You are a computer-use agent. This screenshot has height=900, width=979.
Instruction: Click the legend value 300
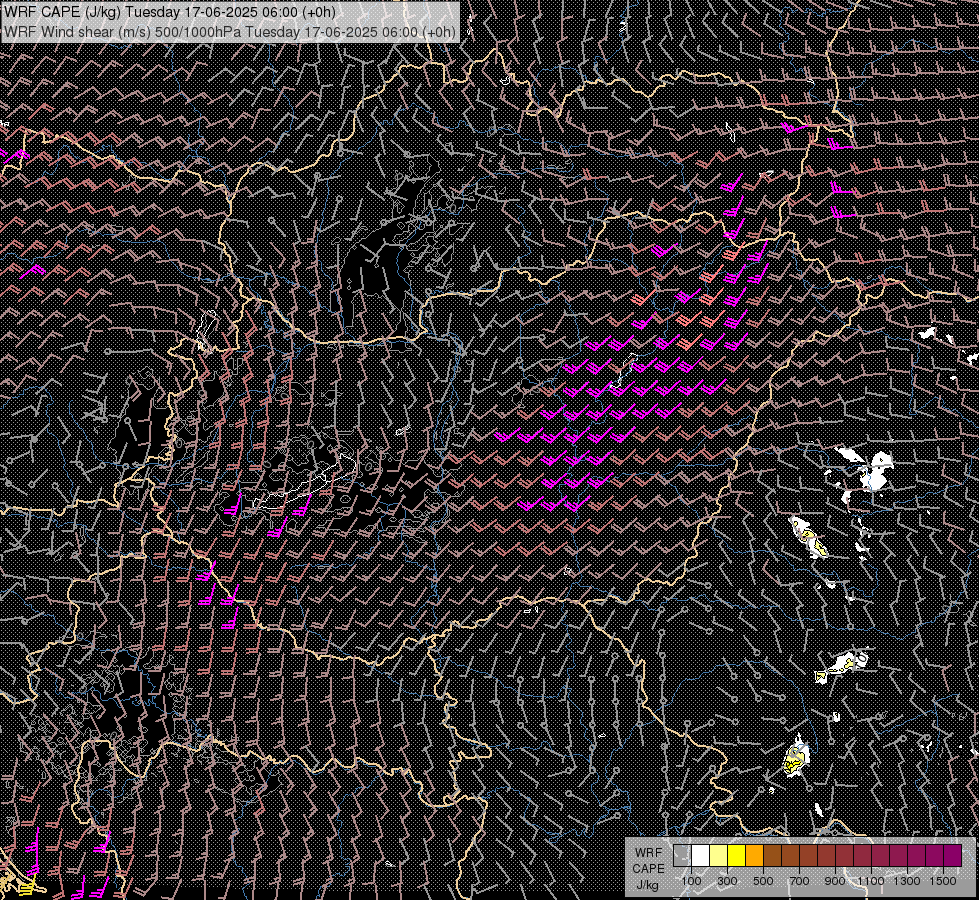[727, 881]
